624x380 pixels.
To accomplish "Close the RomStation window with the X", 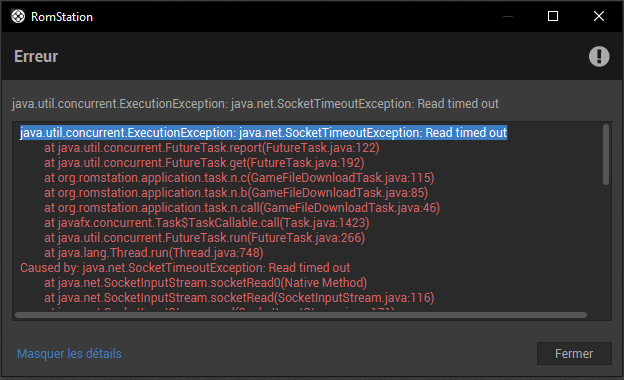I will point(599,16).
